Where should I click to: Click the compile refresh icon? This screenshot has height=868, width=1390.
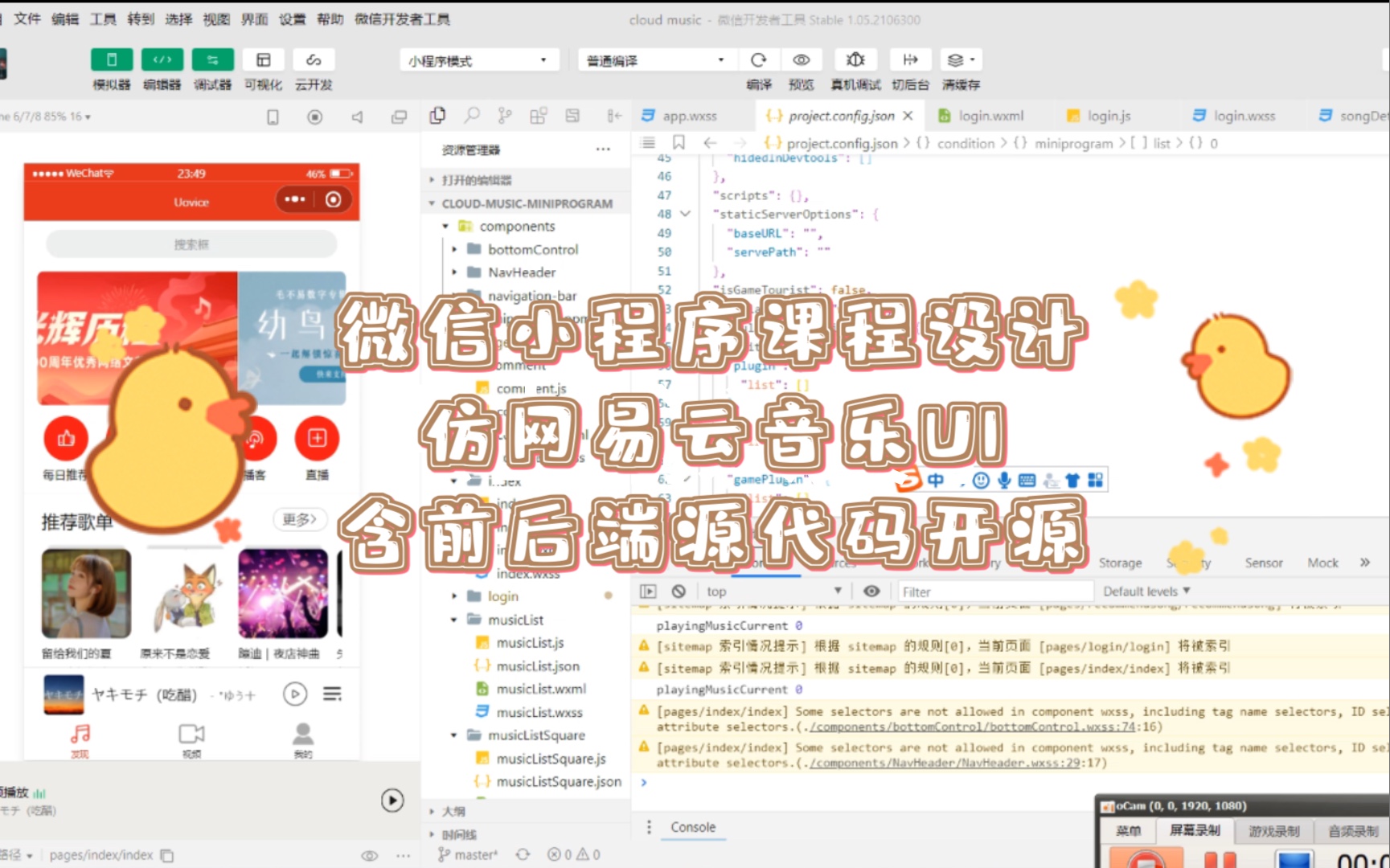pos(758,59)
